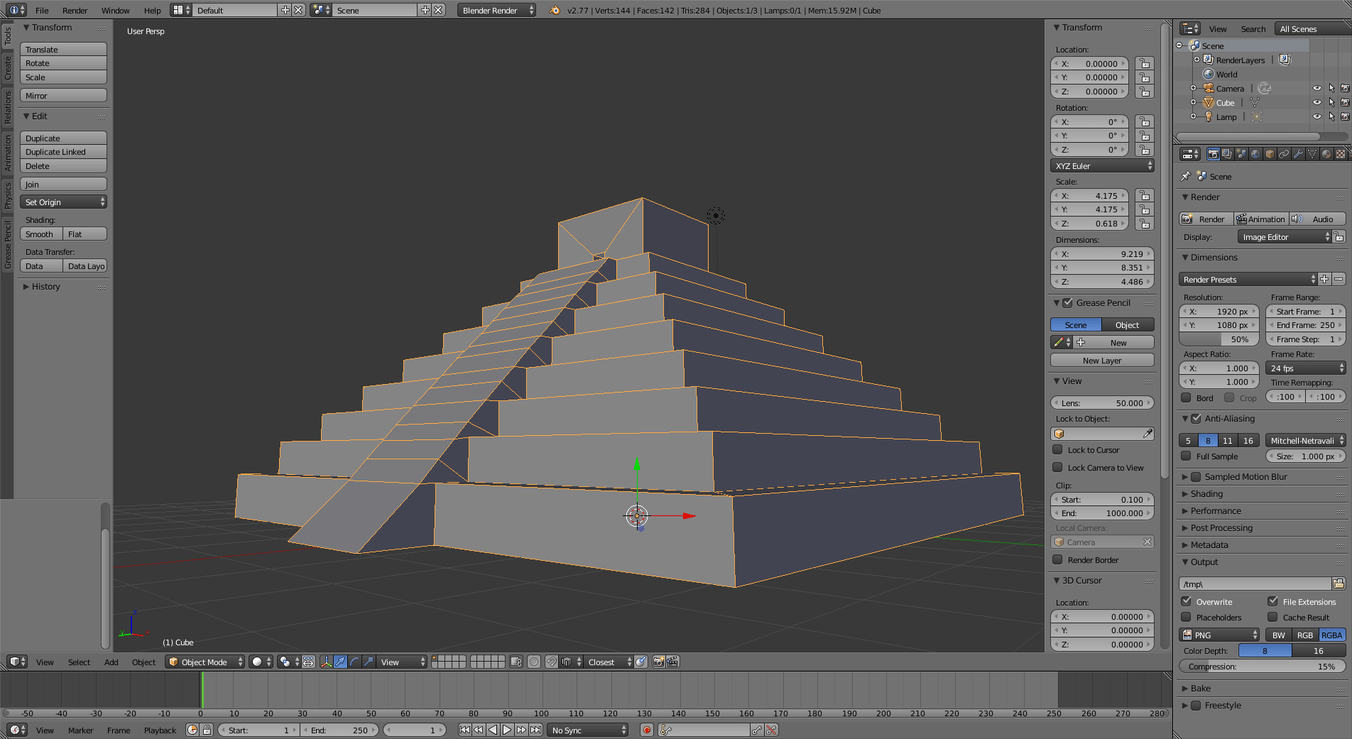The image size is (1352, 739).
Task: Hide the Cube in the outliner
Action: 1316,103
